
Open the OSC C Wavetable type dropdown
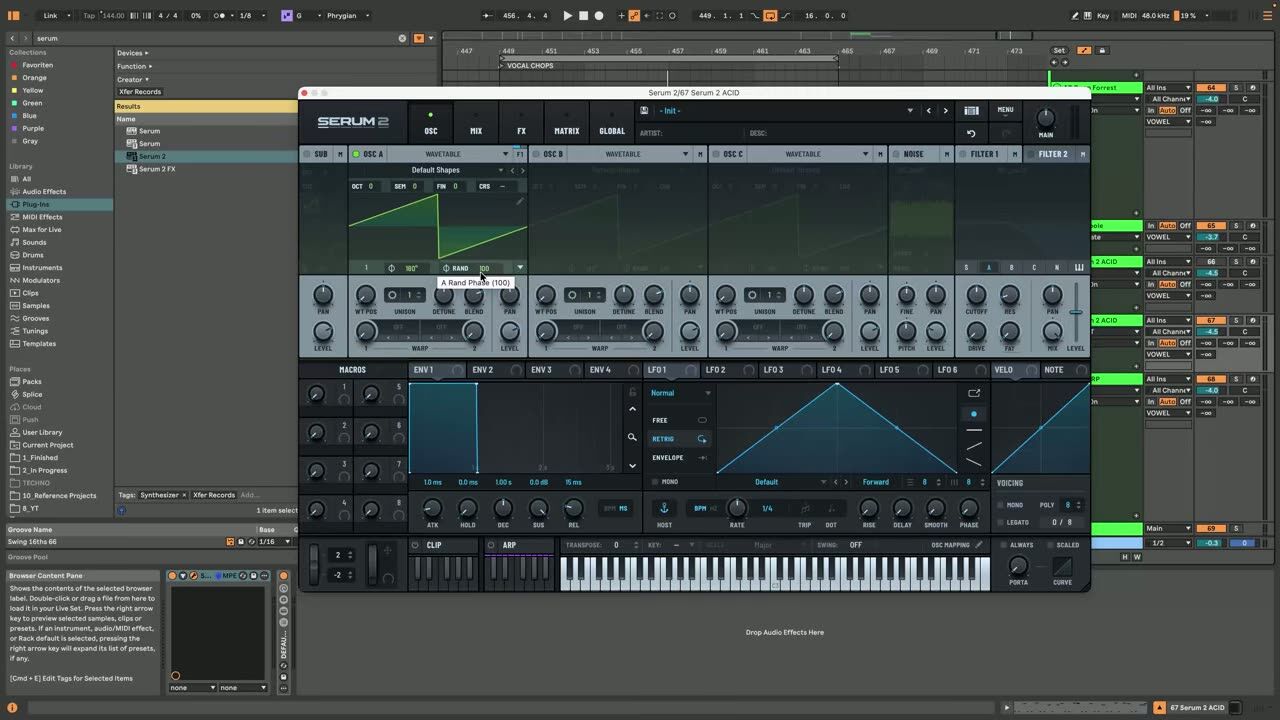(x=865, y=154)
